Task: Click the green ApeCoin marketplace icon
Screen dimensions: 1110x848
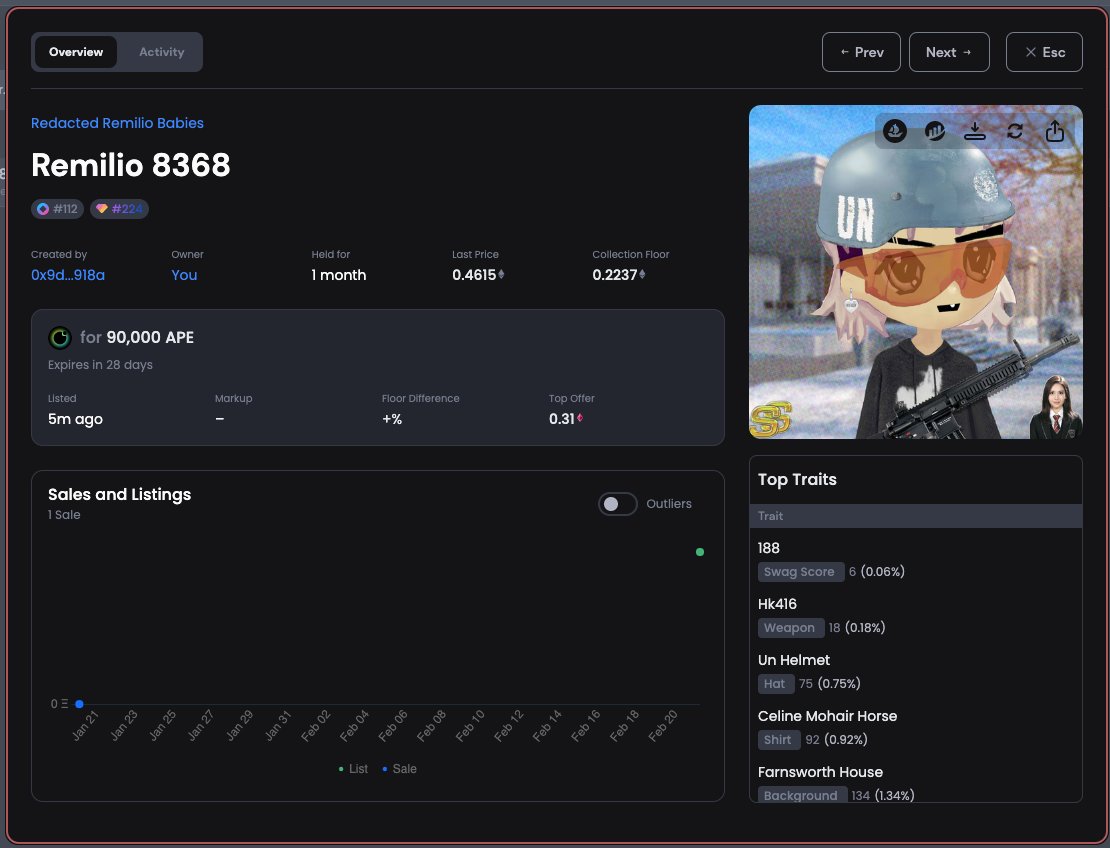Action: tap(59, 338)
